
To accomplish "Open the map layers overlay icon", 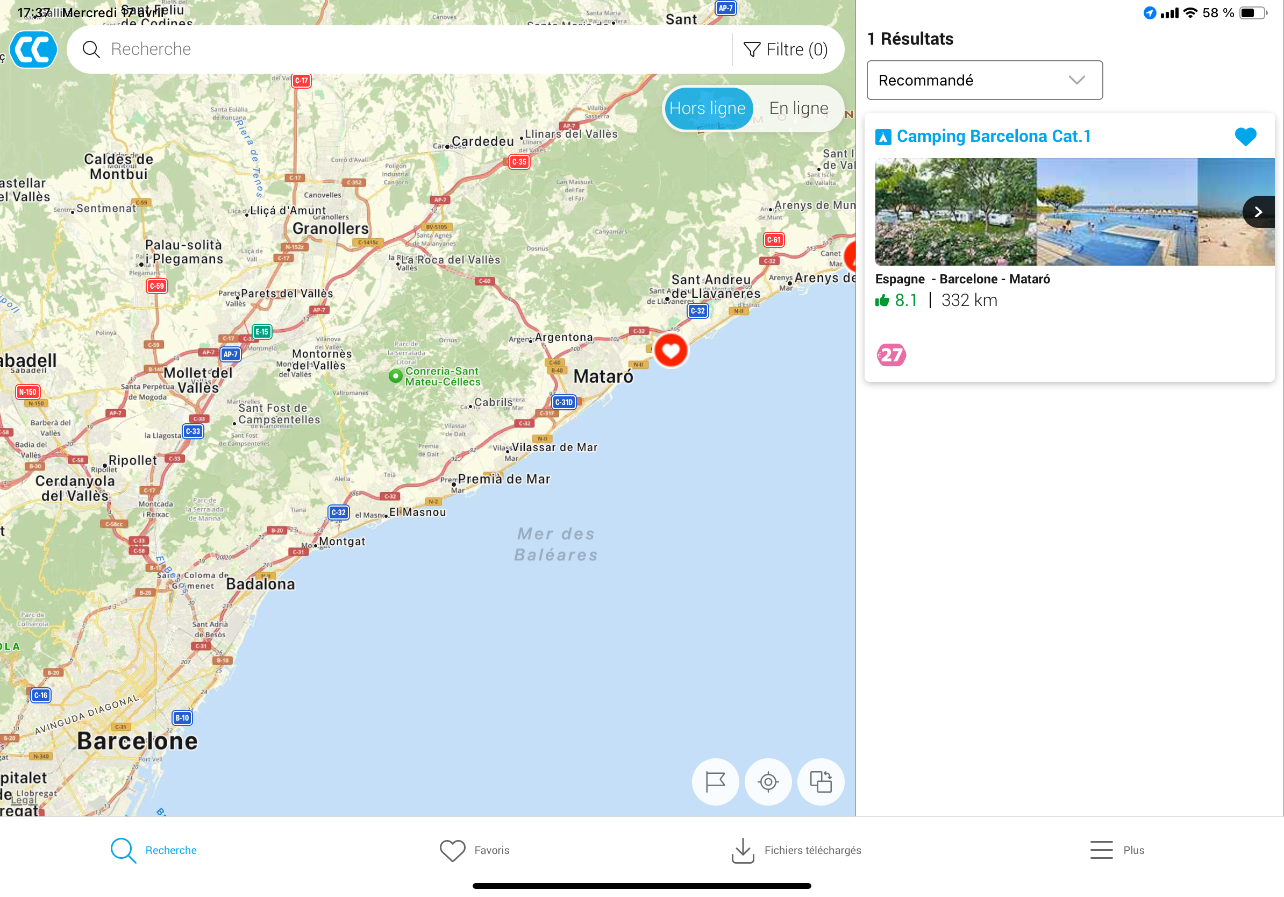I will pyautogui.click(x=821, y=782).
